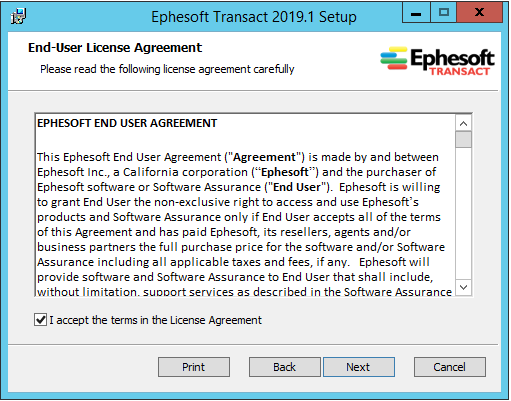The width and height of the screenshot is (511, 401).
Task: Click the End-User License Agreement title
Action: 115,48
